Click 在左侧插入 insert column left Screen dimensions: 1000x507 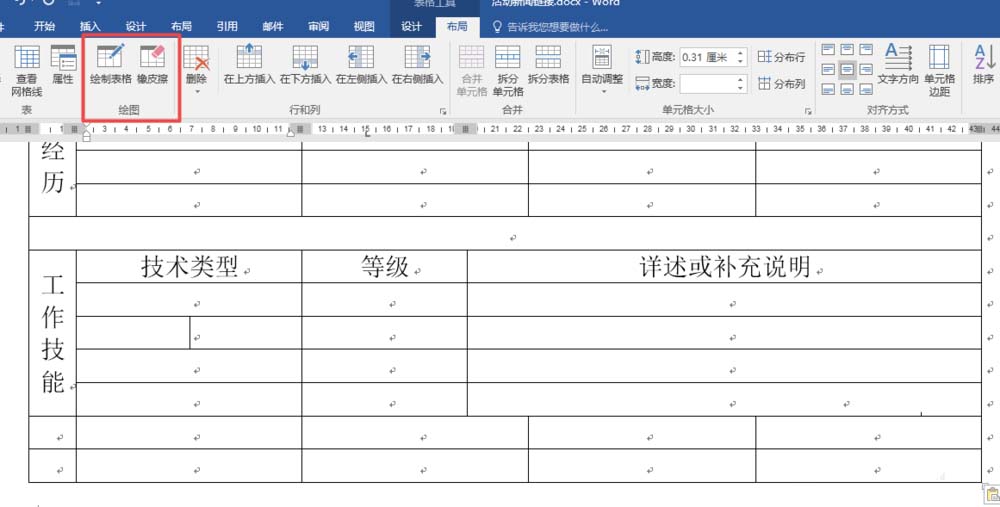pos(361,64)
